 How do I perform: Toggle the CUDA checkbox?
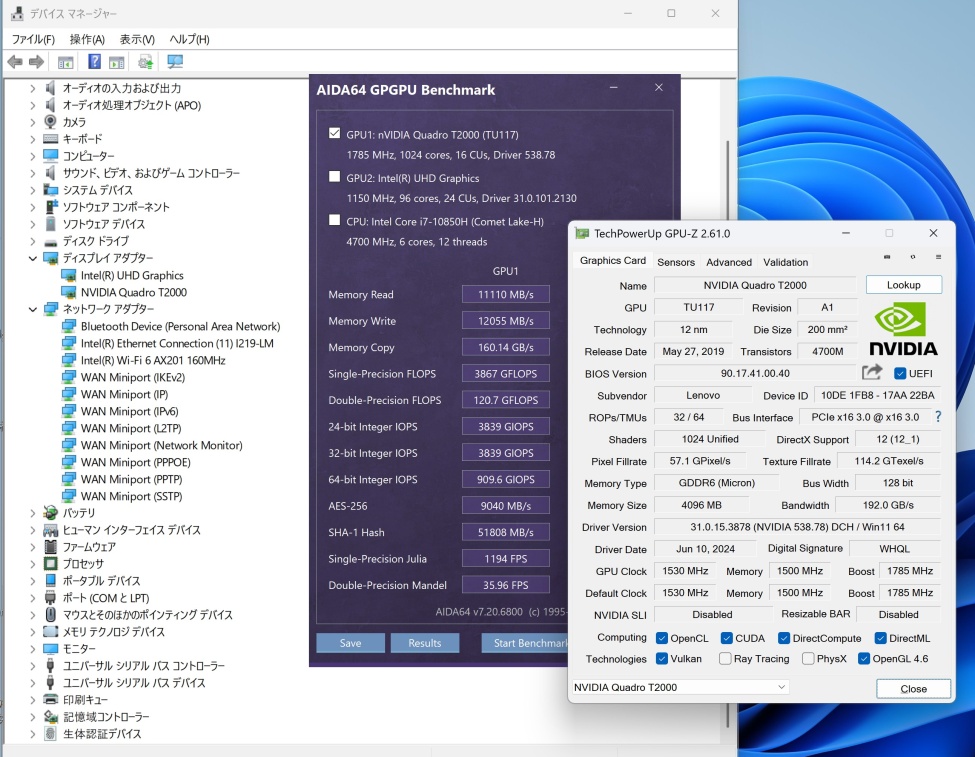pyautogui.click(x=727, y=638)
